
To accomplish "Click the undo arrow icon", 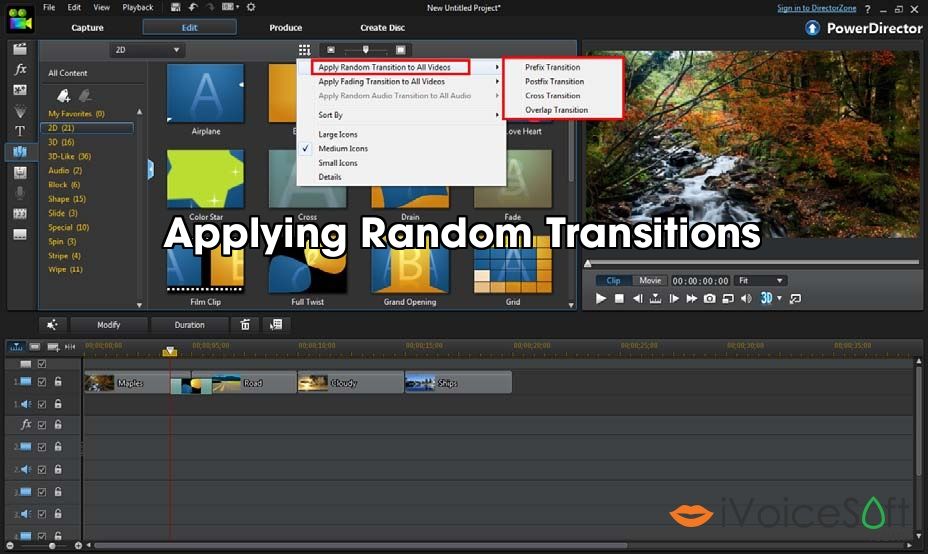I will tap(193, 7).
